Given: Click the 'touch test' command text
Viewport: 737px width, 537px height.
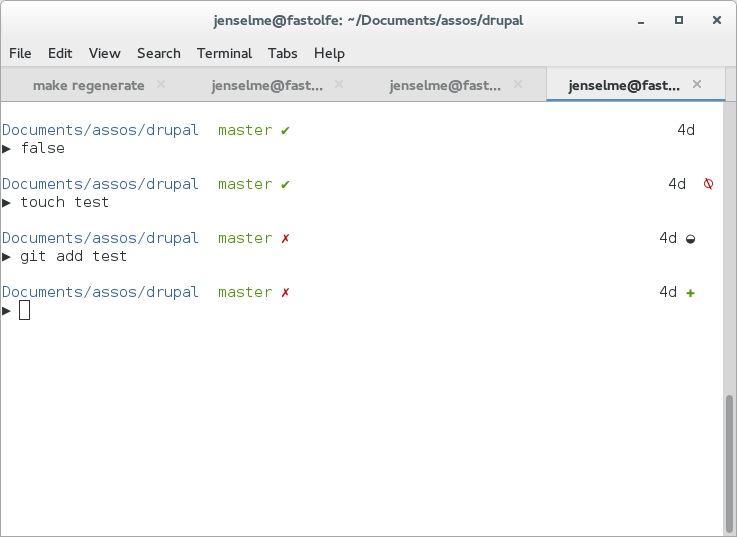Looking at the screenshot, I should [x=64, y=202].
